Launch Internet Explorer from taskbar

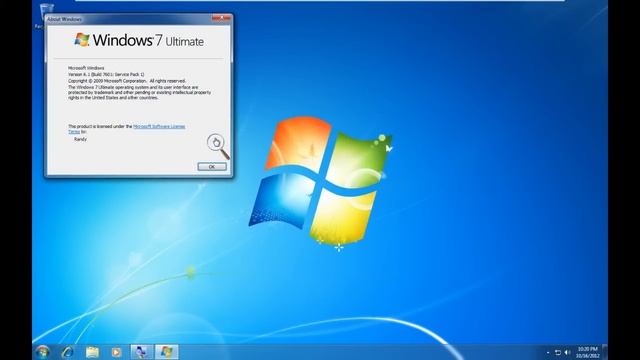coord(67,352)
